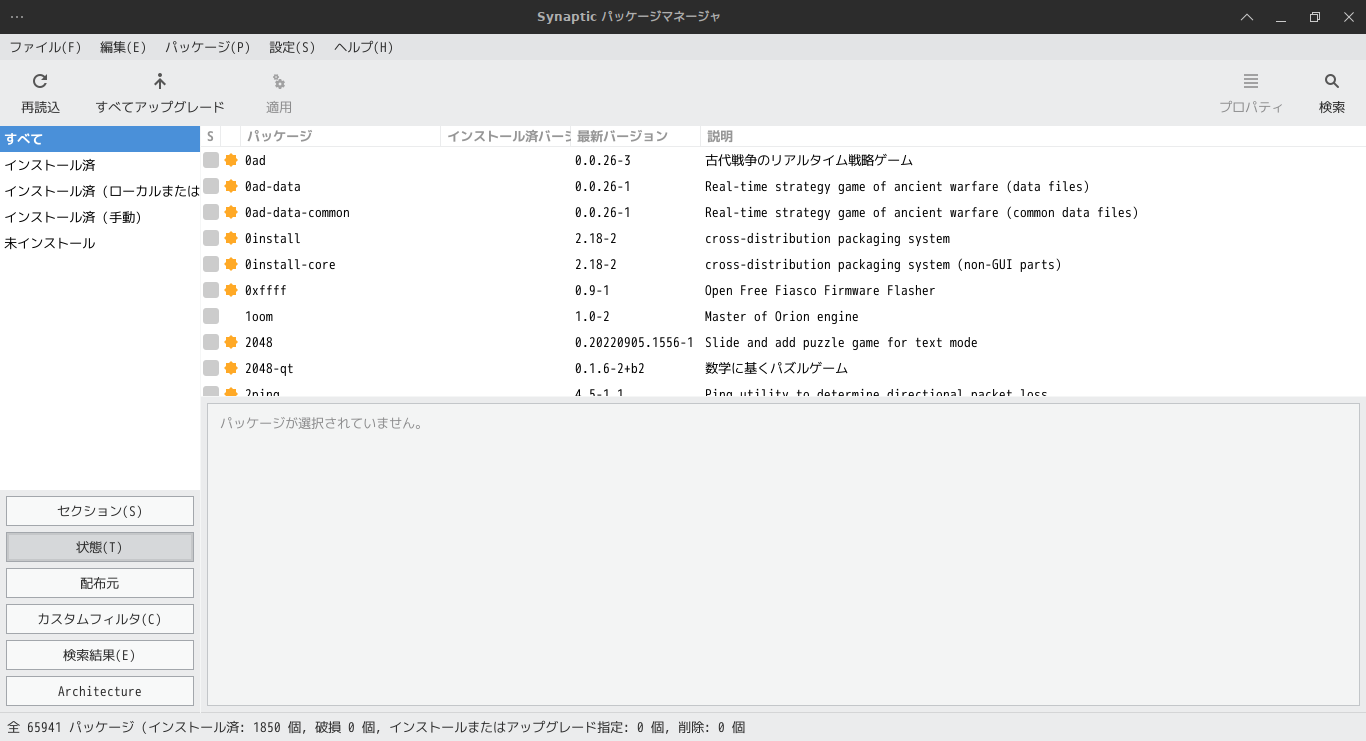Click the 再読込 reload icon
This screenshot has width=1366, height=741.
click(40, 82)
